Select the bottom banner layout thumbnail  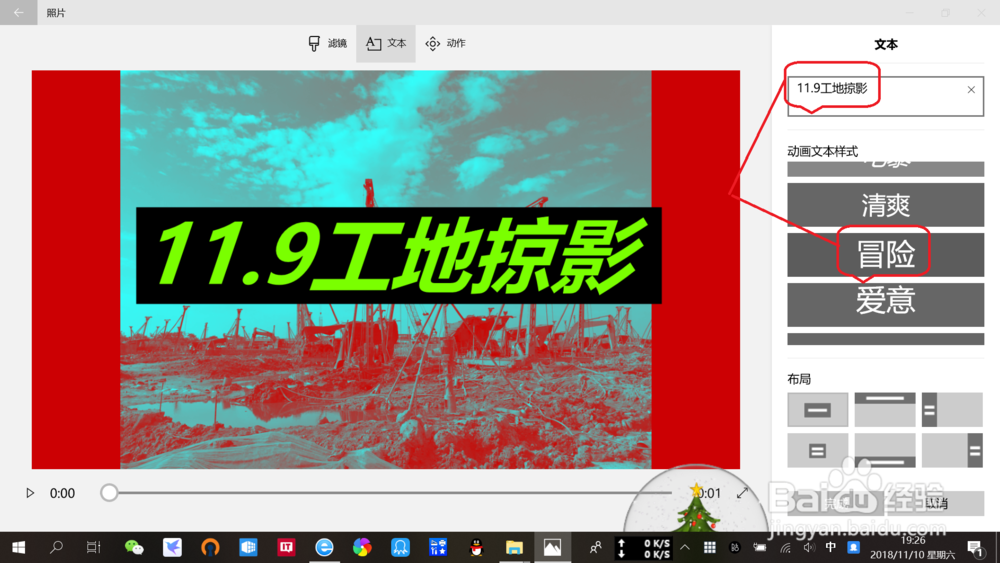[x=885, y=450]
